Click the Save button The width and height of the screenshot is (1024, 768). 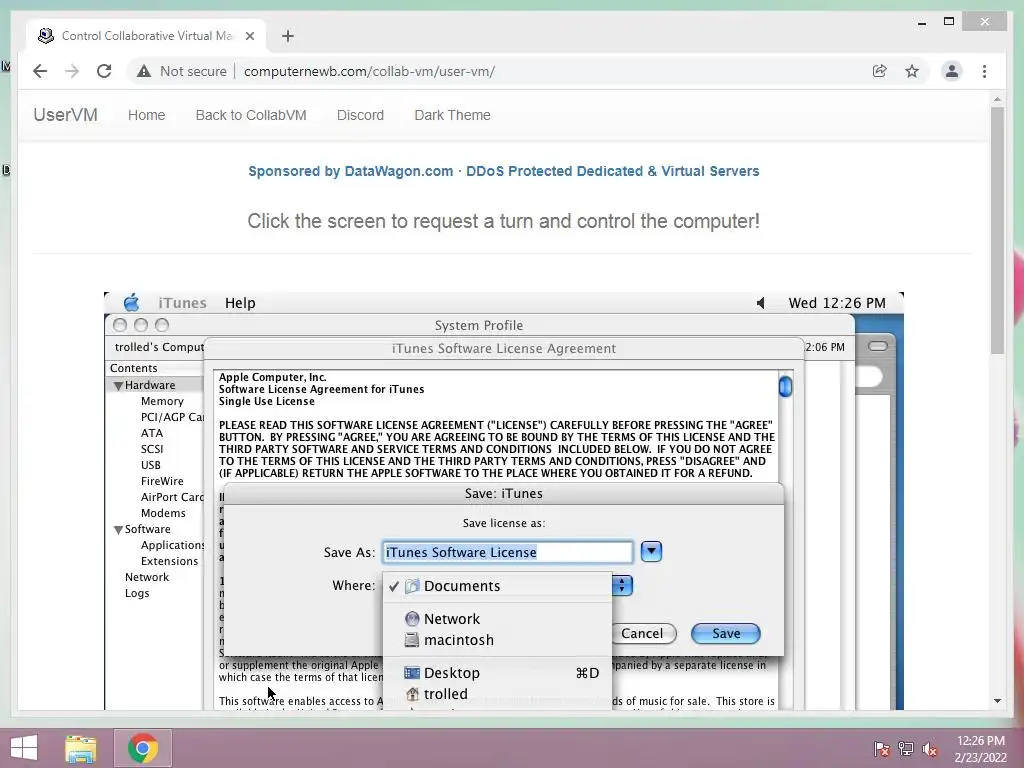[726, 633]
